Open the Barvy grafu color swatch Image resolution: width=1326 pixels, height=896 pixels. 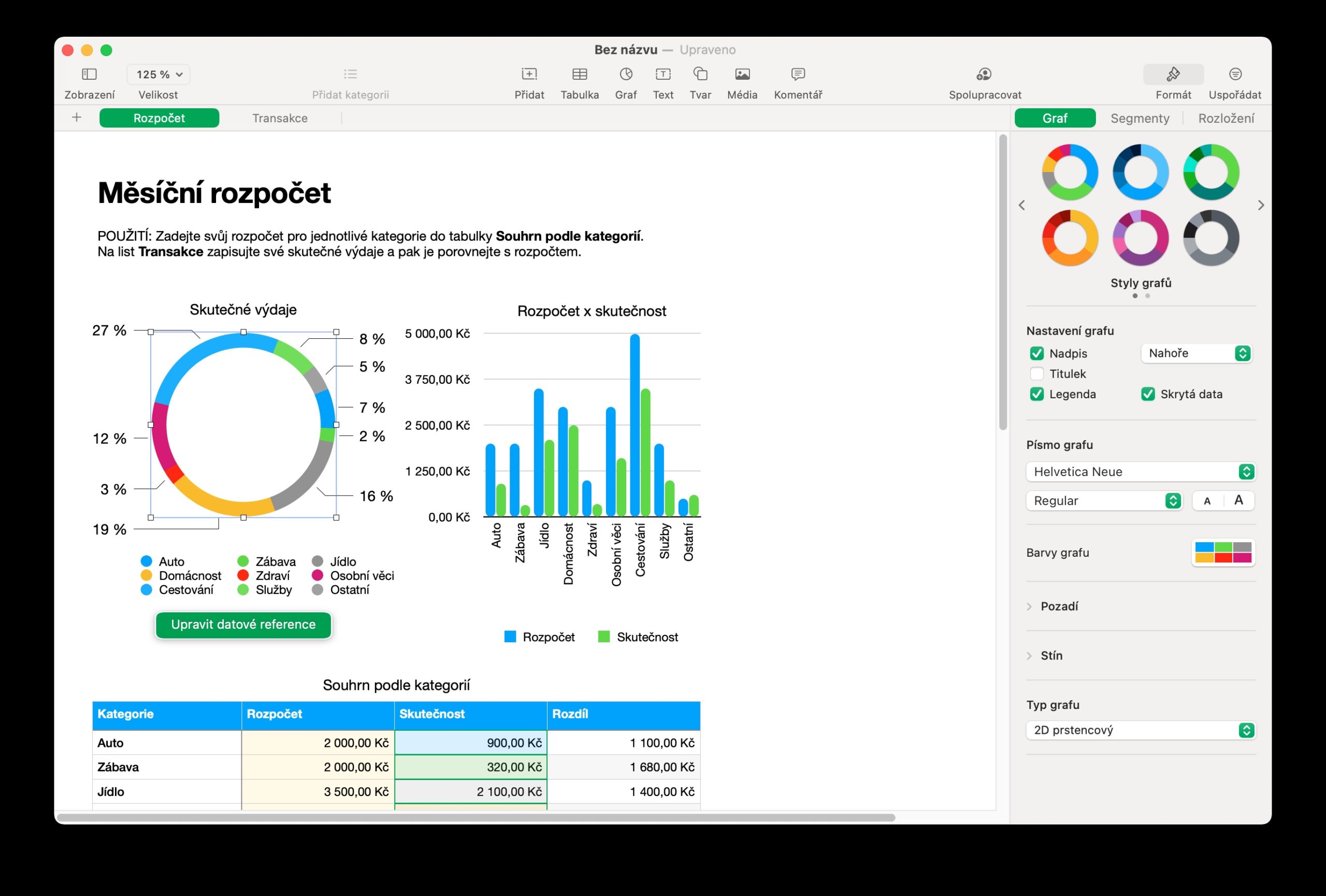point(1223,553)
